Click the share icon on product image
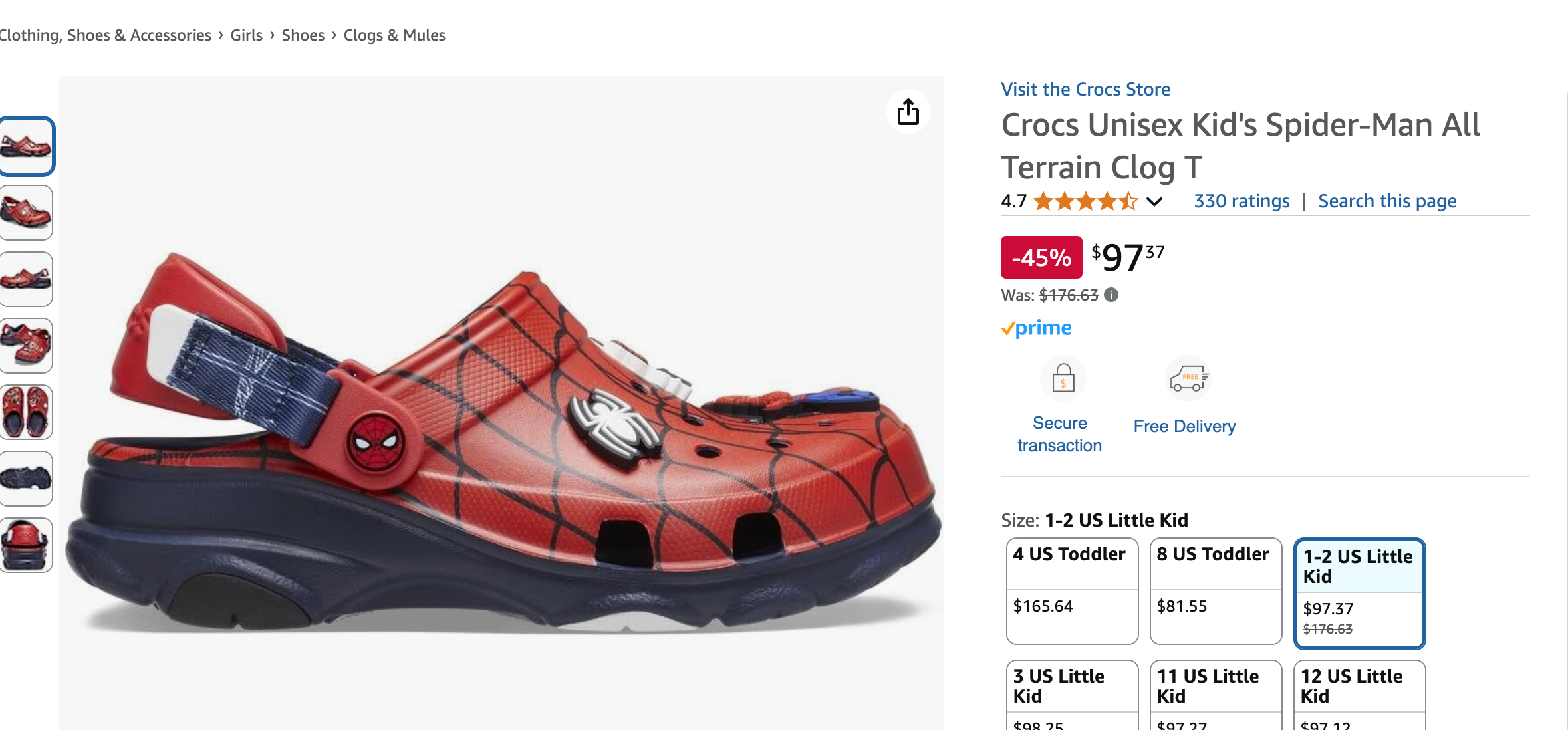Screen dimensions: 1568x730 (x=908, y=112)
